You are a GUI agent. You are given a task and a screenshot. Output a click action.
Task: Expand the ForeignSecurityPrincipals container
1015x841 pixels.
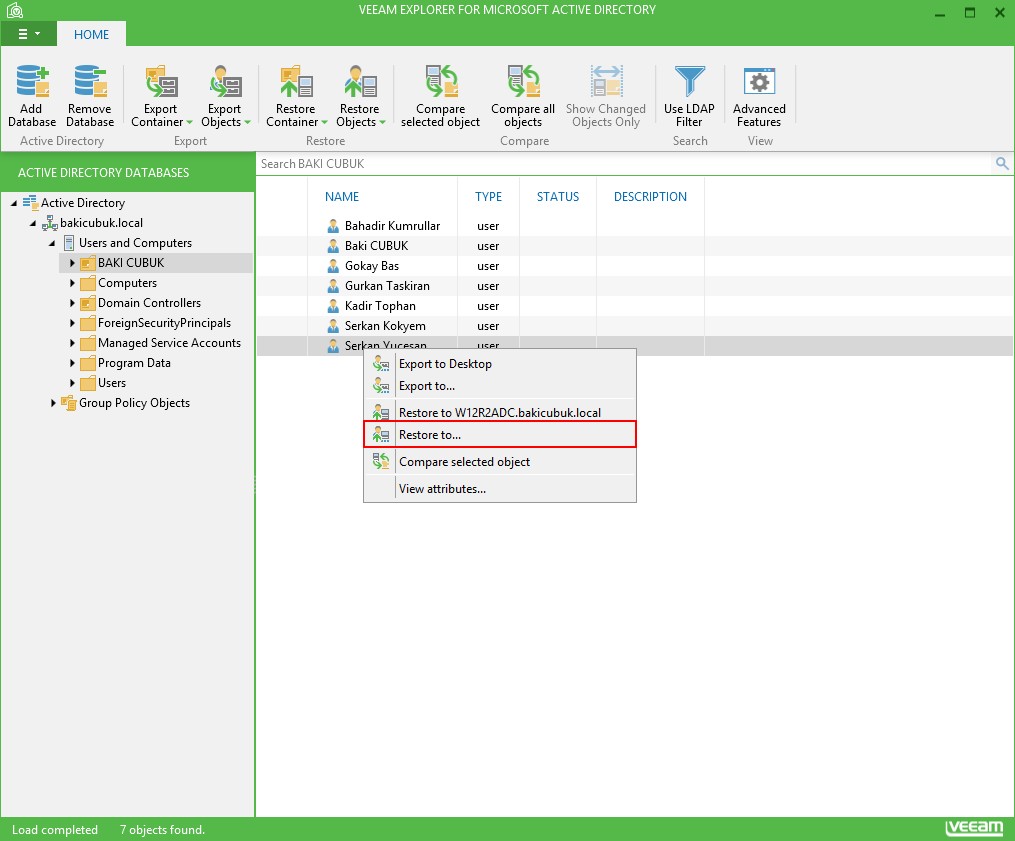72,323
